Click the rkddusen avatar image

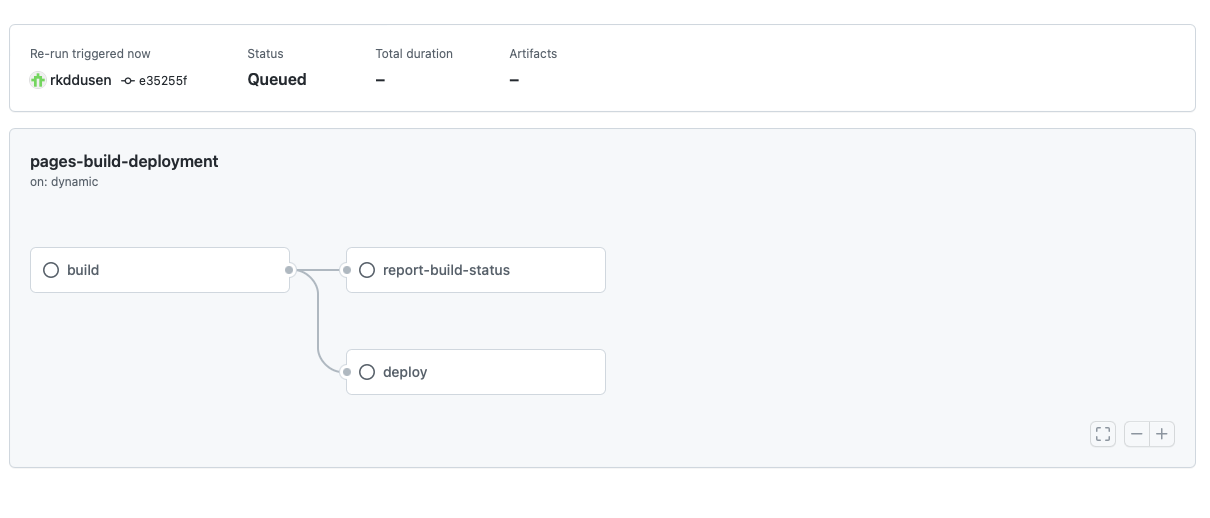[38, 80]
